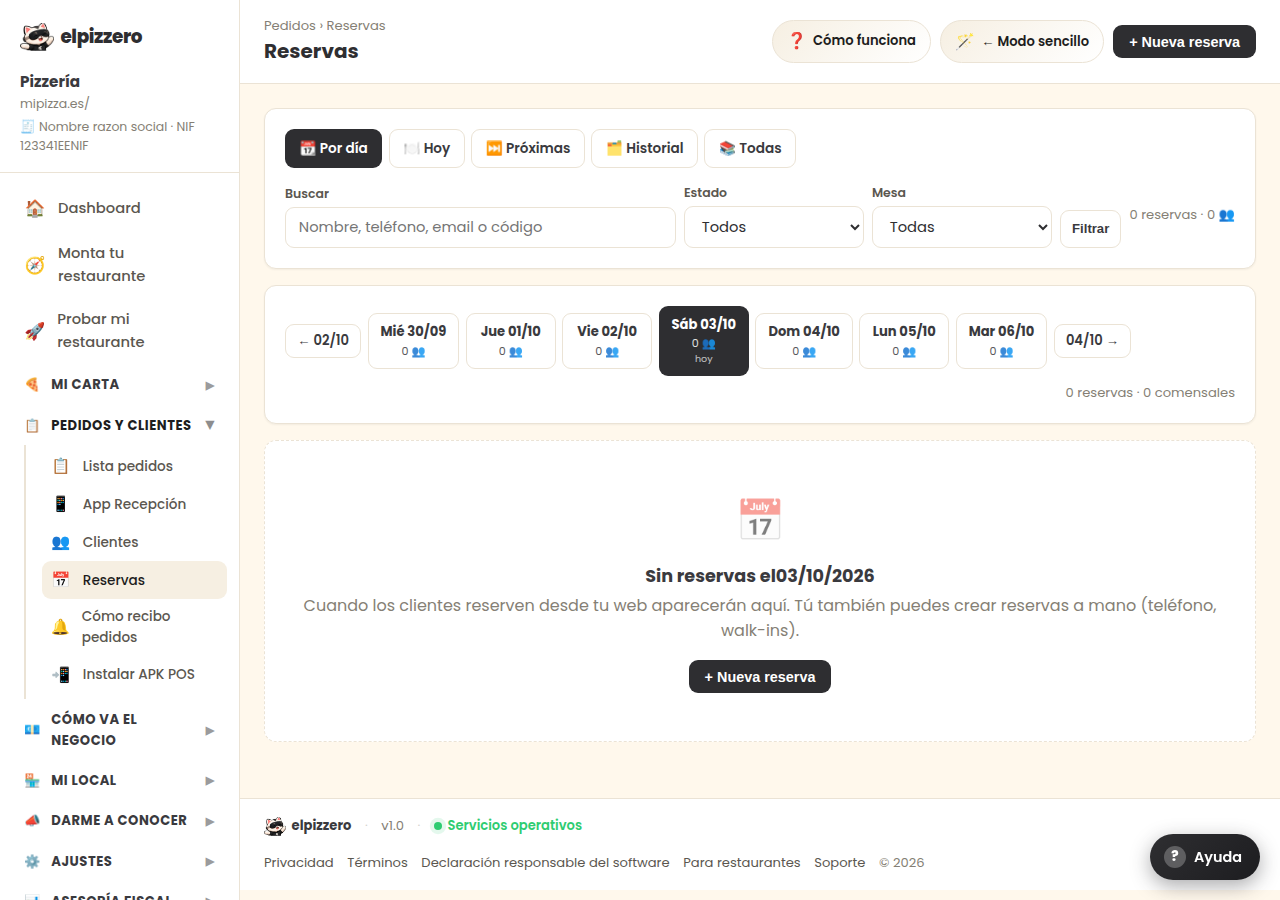Toggle Modo sencillo mode
The image size is (1280, 900).
click(x=1022, y=42)
